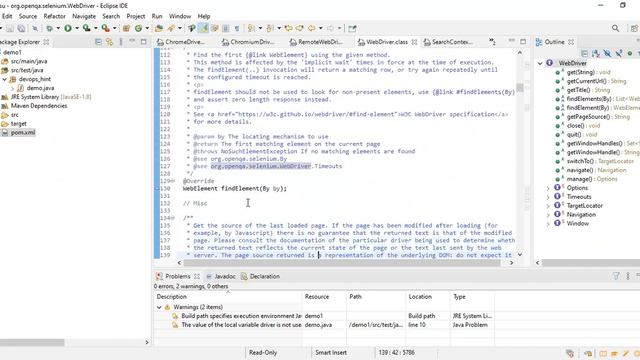Click the Next Annotation icon
This screenshot has width=640, height=360.
tap(251, 28)
